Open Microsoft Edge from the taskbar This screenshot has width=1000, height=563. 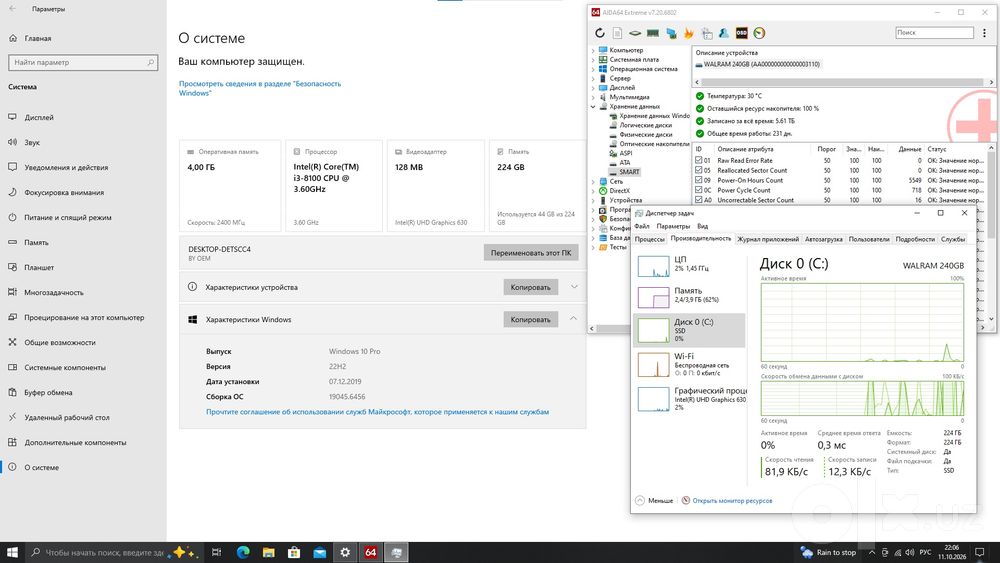[x=243, y=552]
